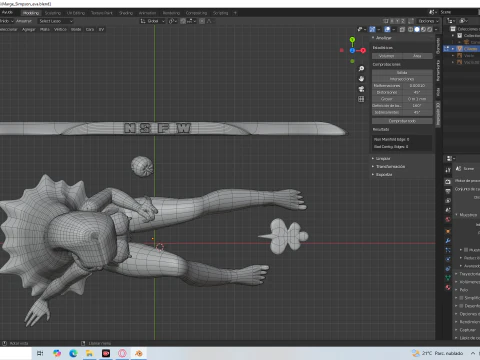Image resolution: width=480 pixels, height=360 pixels.
Task: Toggle X-ray display mode
Action: [402, 29]
